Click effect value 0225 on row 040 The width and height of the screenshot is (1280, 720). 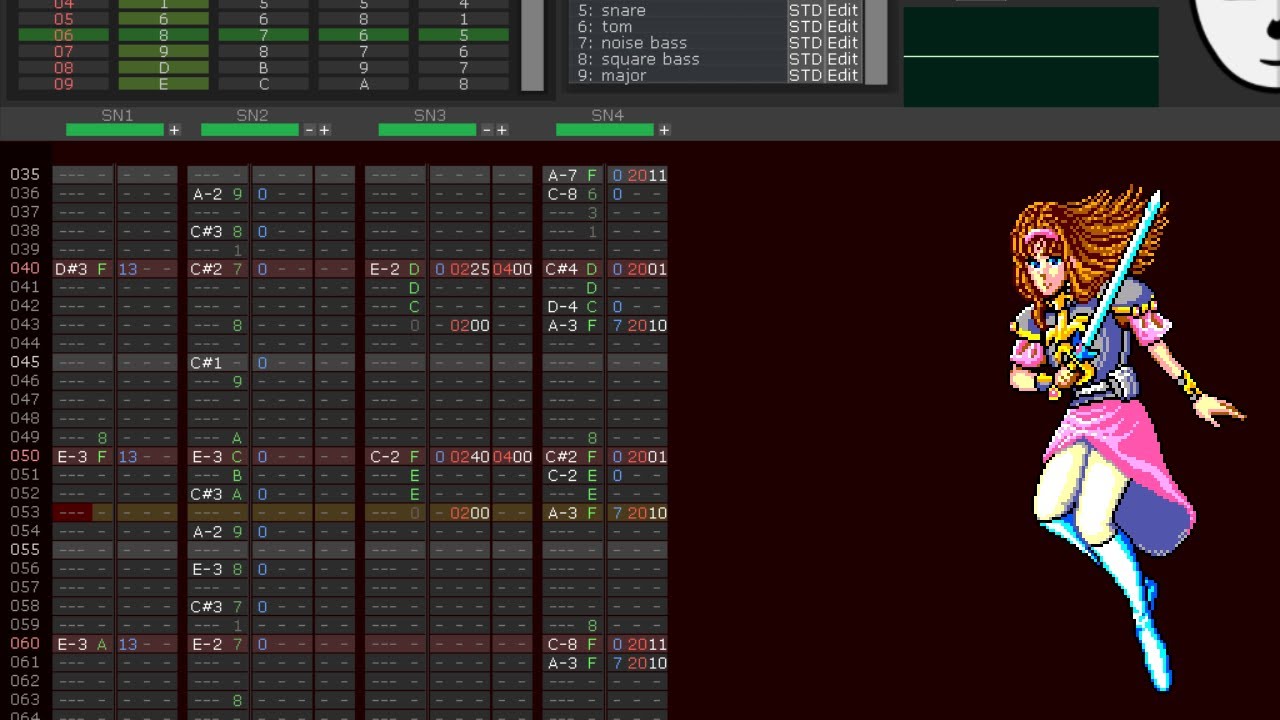click(470, 269)
